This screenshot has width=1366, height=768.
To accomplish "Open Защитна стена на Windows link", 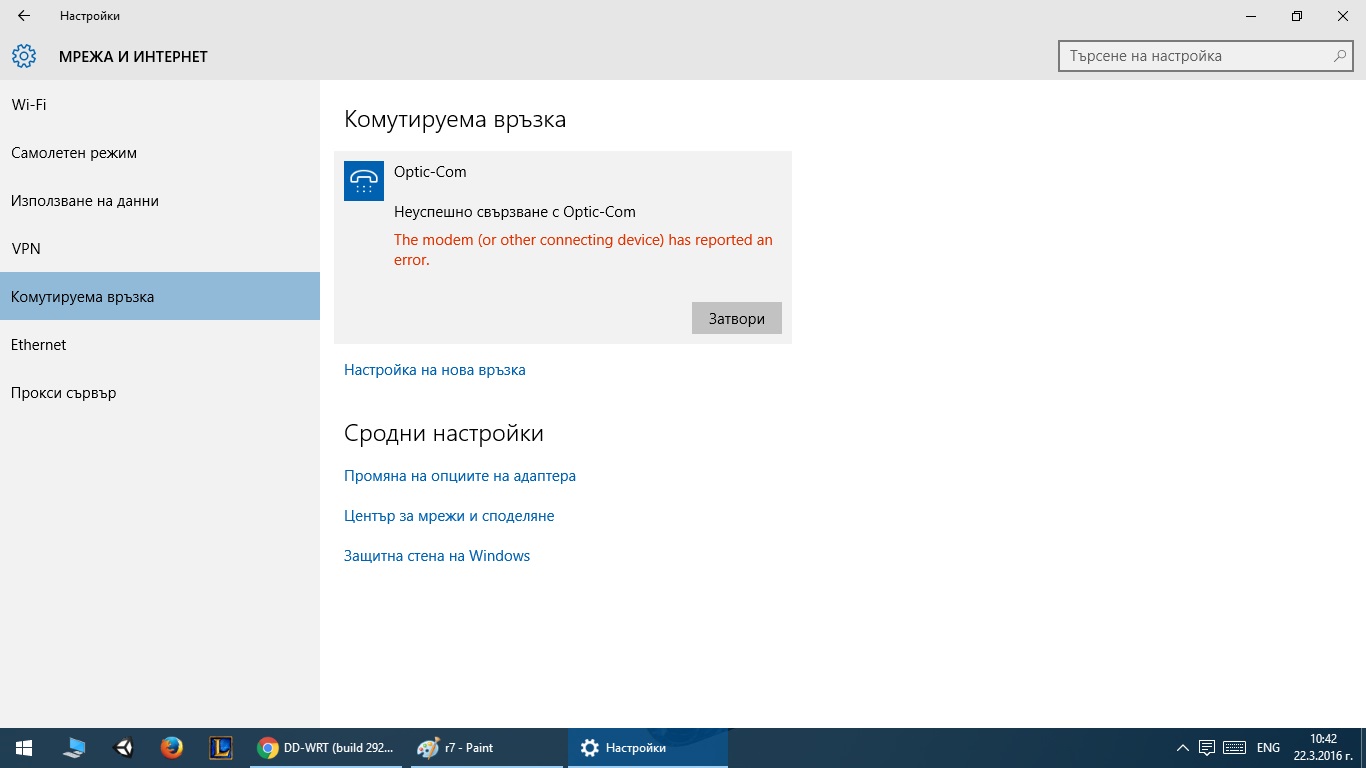I will [437, 556].
